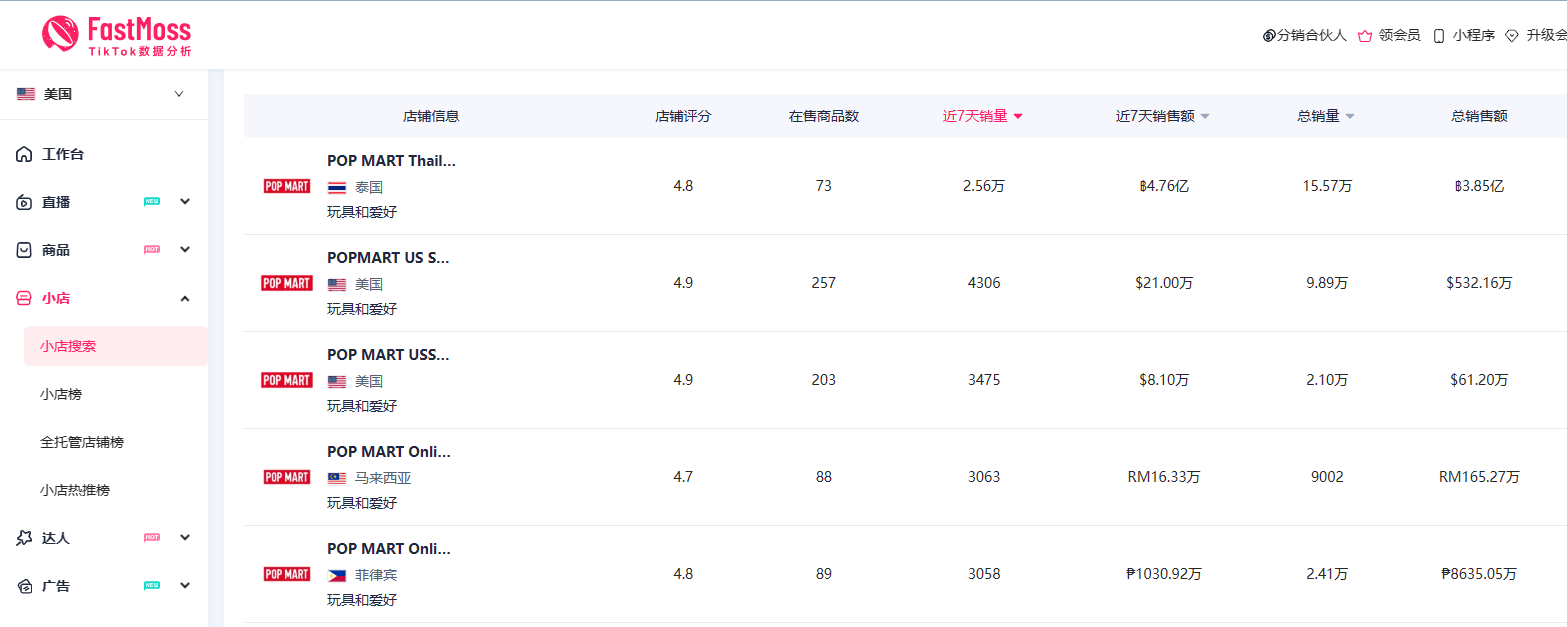Click the 直播 live stream icon
This screenshot has height=627, width=1567.
[24, 202]
